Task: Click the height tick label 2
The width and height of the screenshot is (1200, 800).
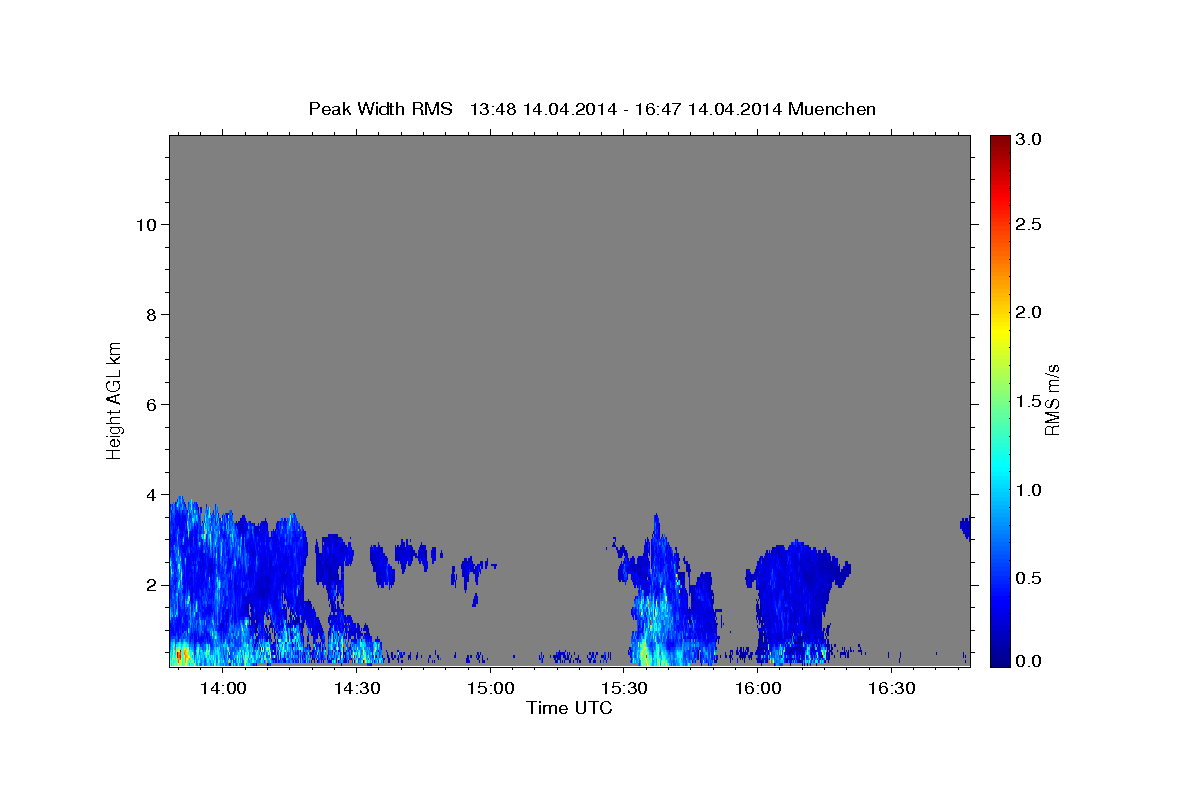Action: pos(151,585)
